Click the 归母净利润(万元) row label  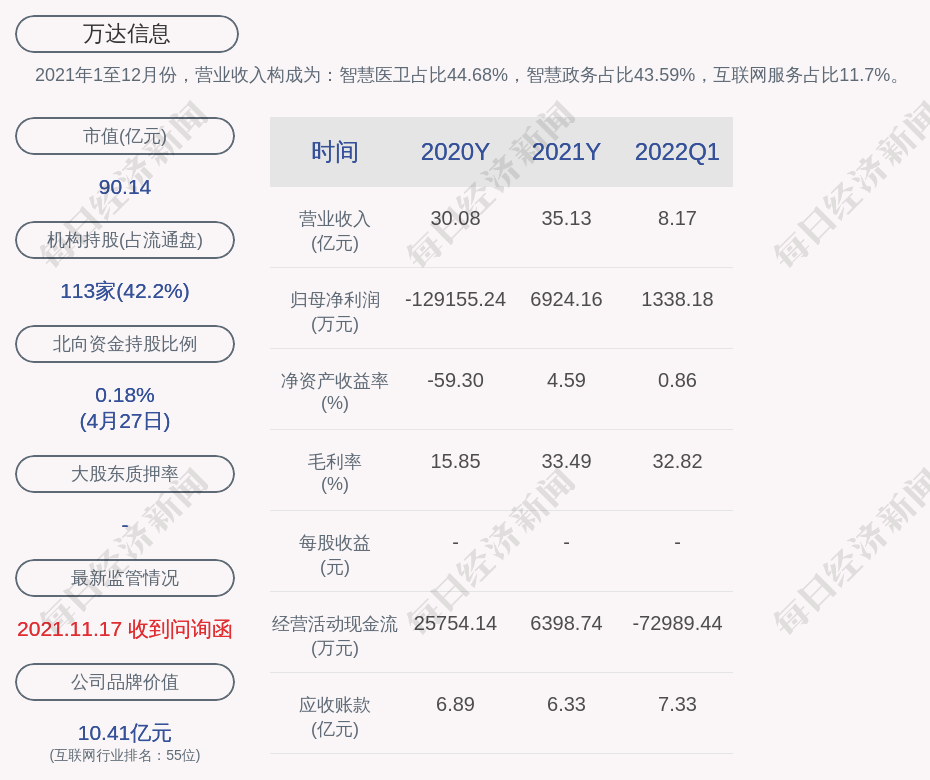[335, 312]
